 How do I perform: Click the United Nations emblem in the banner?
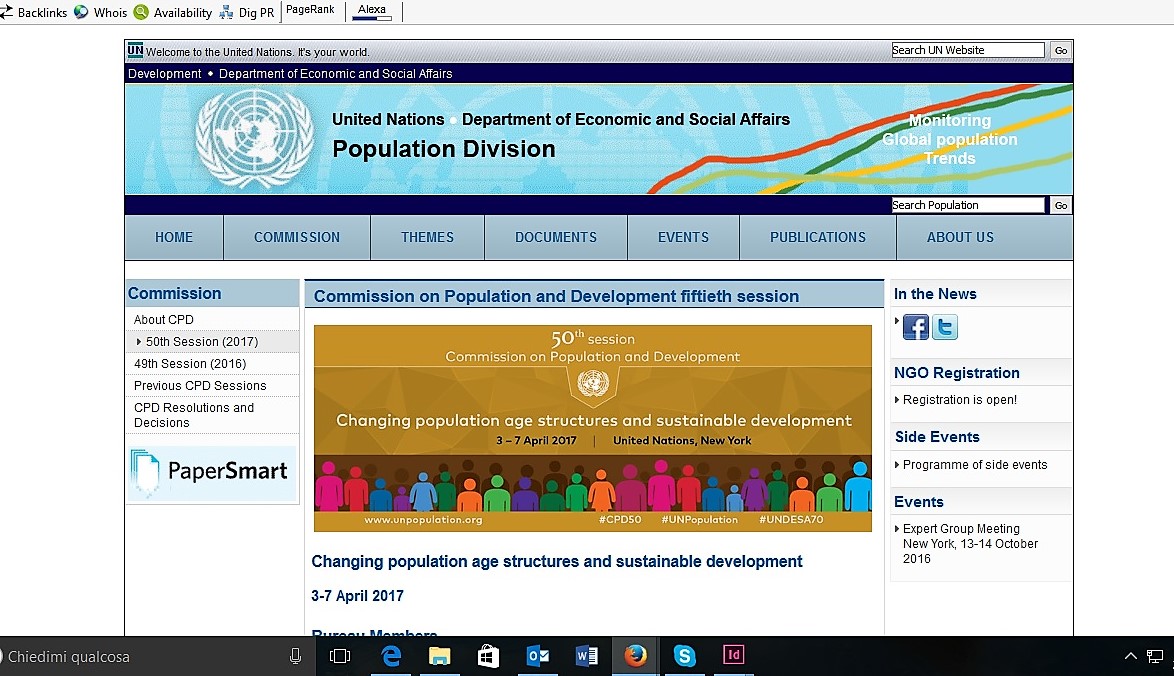coord(255,139)
